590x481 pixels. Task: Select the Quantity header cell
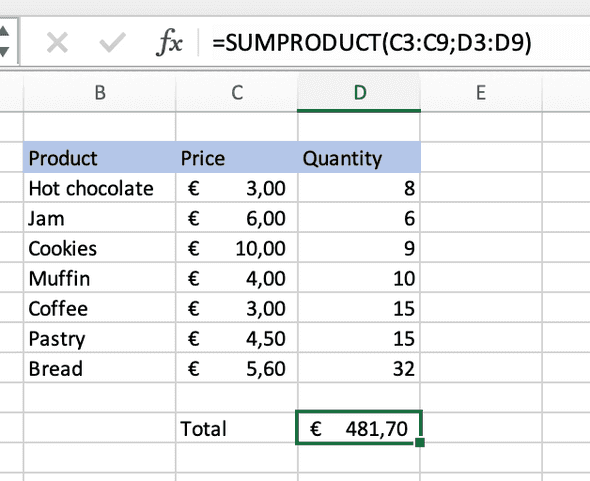(359, 157)
